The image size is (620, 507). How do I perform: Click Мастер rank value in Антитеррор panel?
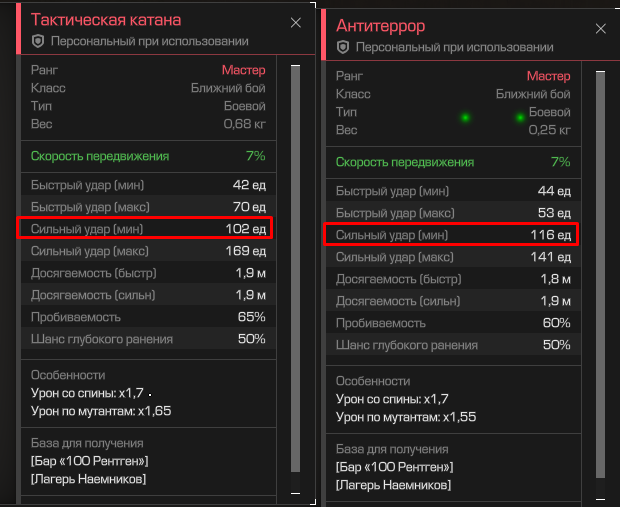[548, 76]
